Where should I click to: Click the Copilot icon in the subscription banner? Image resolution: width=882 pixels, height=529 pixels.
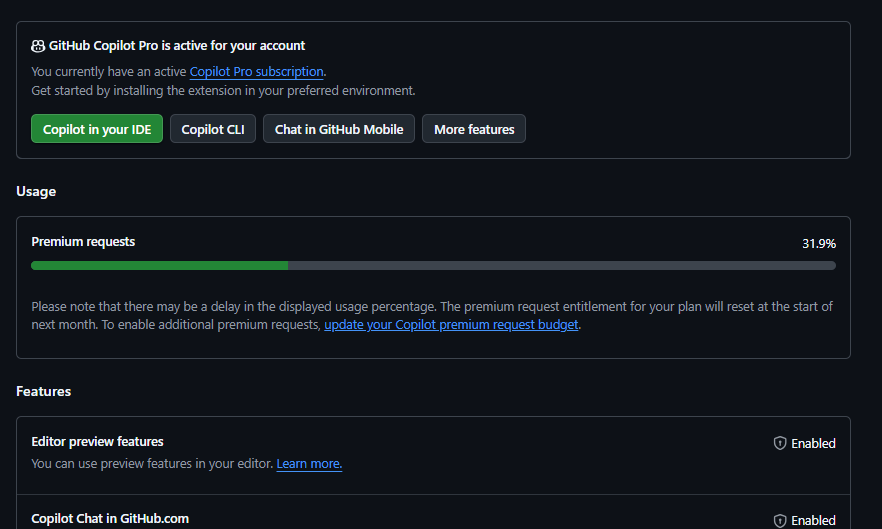tap(38, 46)
